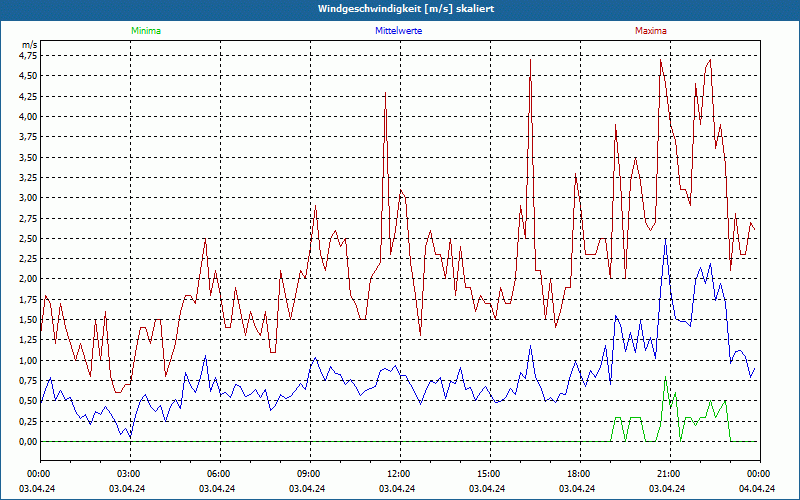
Task: Click the 12:00 time axis label
Action: tap(398, 473)
